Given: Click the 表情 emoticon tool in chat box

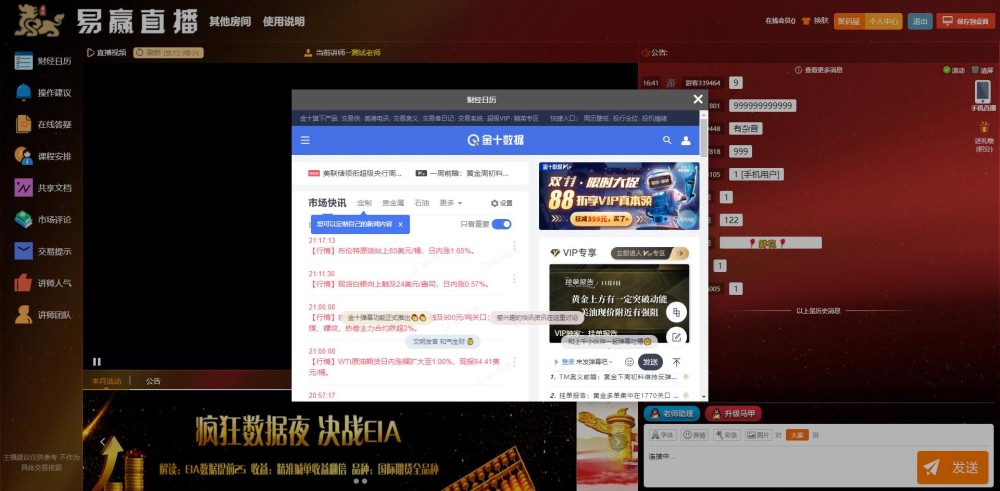Looking at the screenshot, I should point(695,435).
